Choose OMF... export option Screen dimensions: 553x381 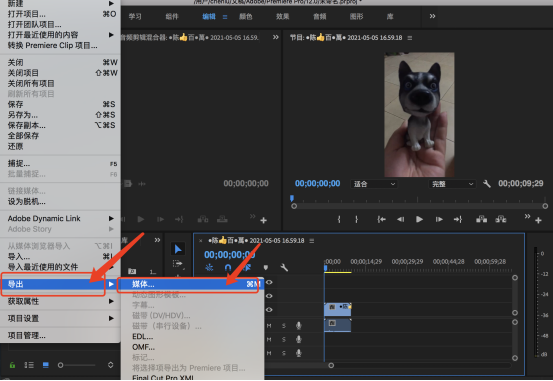point(143,347)
